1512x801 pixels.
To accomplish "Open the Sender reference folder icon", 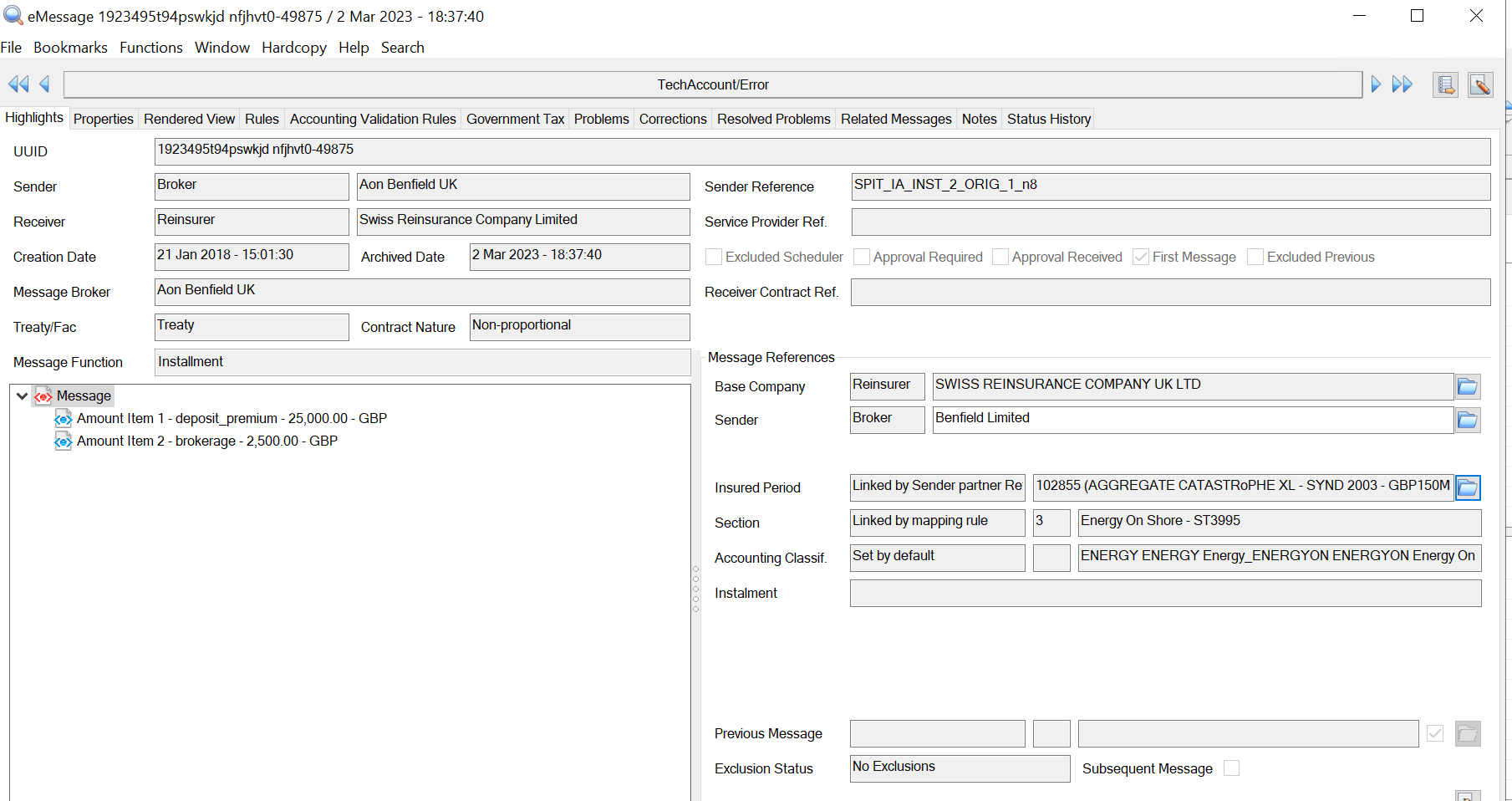I will (x=1467, y=420).
